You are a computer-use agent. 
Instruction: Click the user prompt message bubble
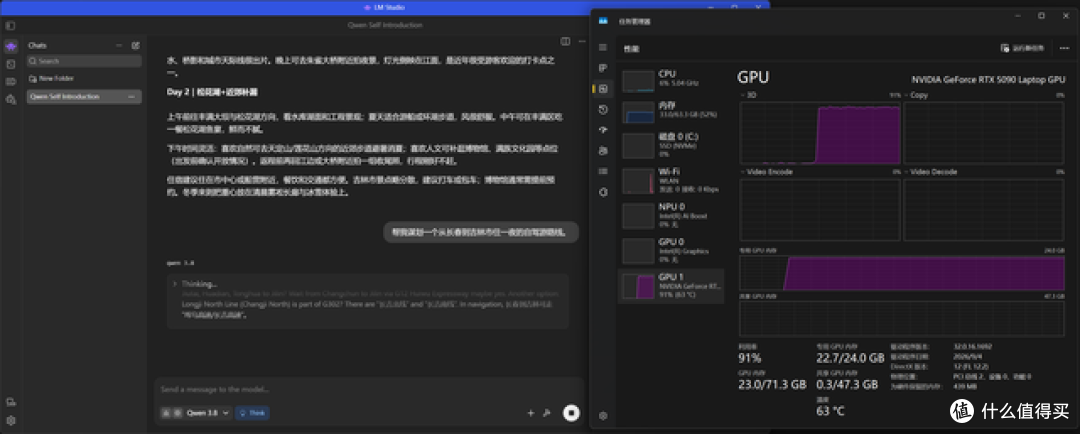pos(481,232)
